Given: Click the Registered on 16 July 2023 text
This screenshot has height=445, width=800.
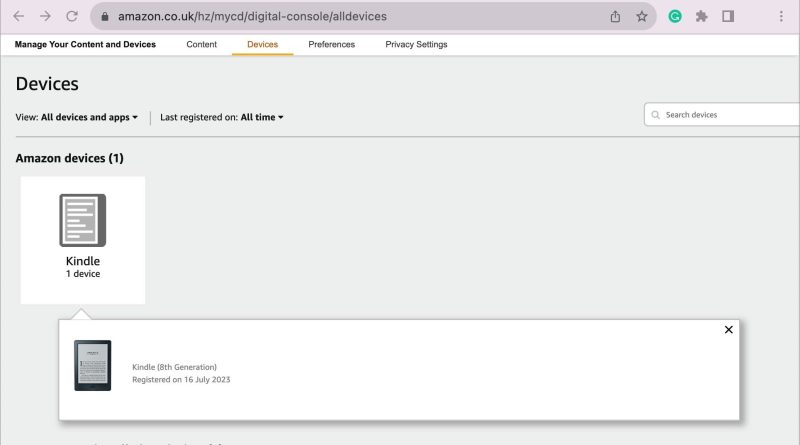Looking at the screenshot, I should [181, 380].
